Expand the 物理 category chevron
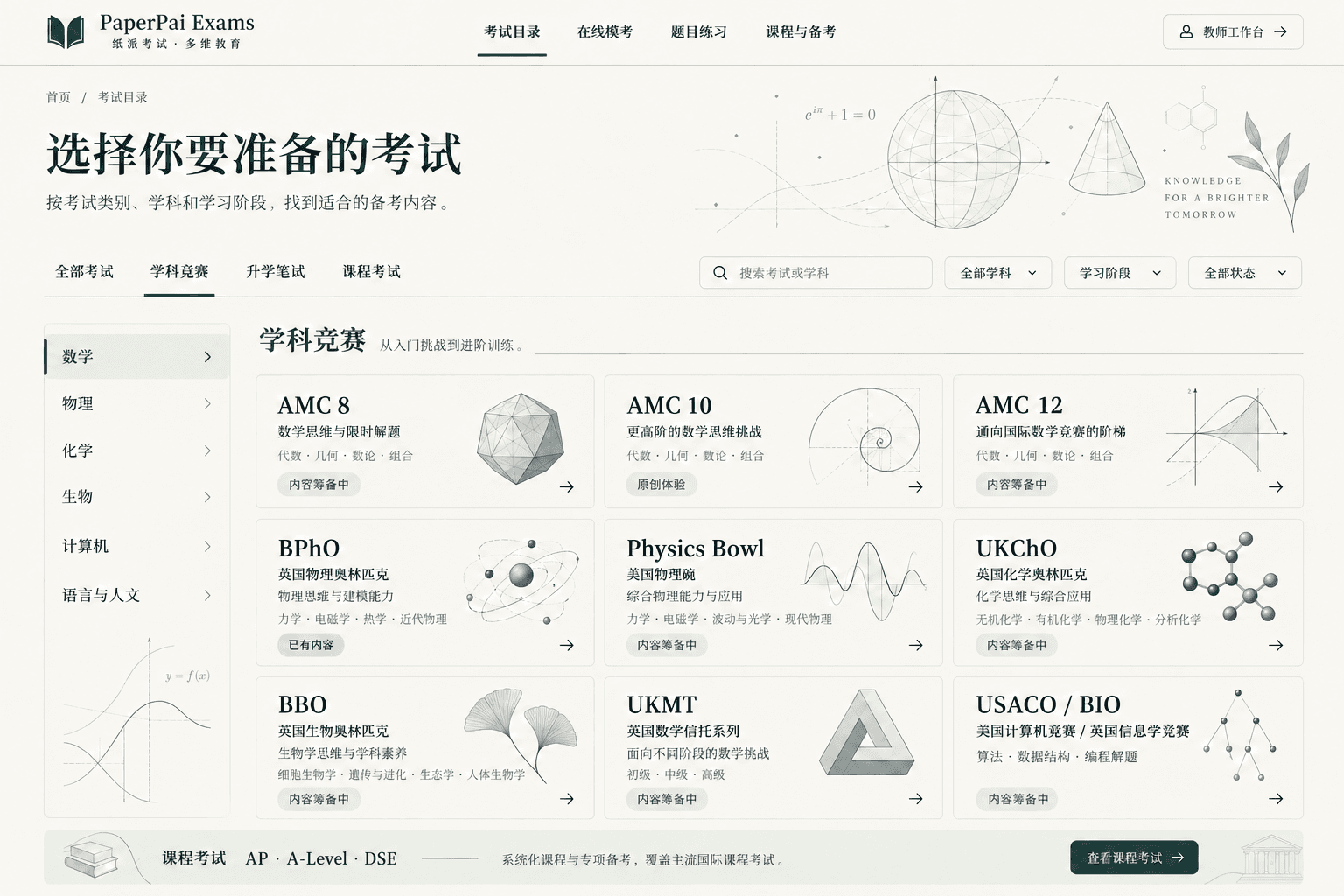This screenshot has width=1344, height=896. pos(207,403)
